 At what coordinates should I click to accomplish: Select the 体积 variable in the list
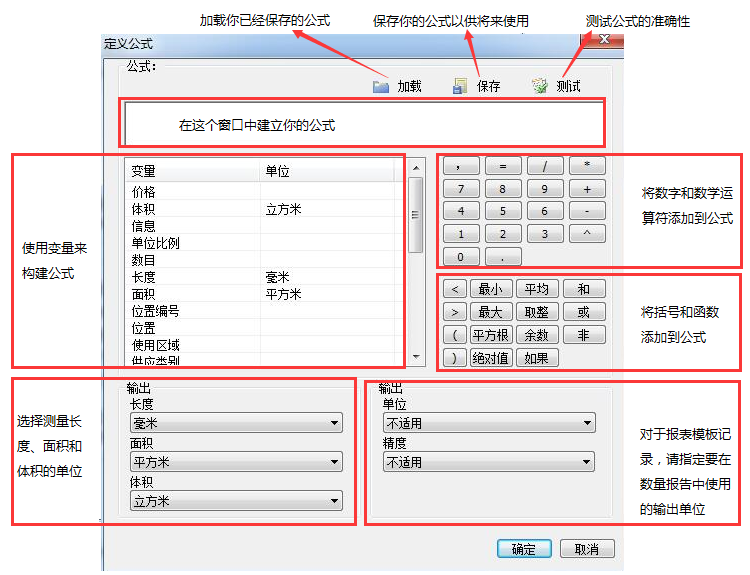point(144,209)
